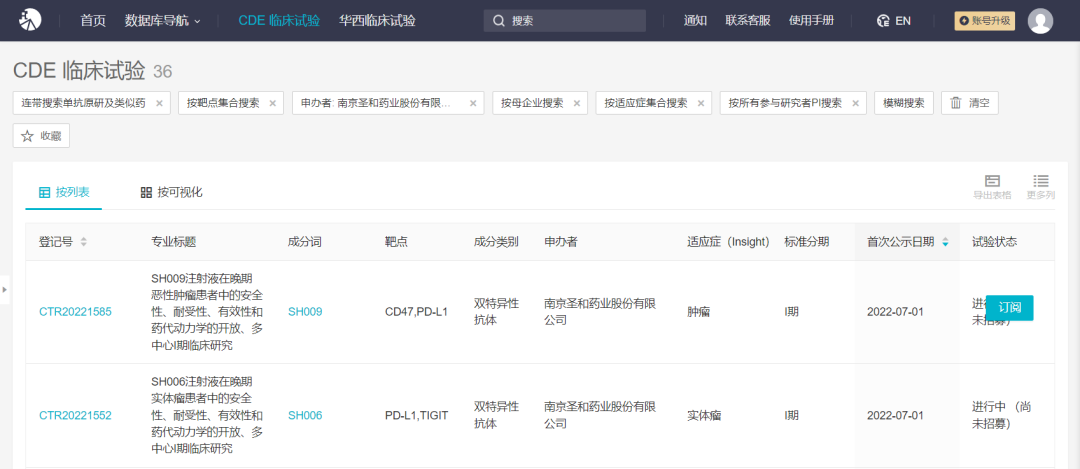1080x469 pixels.
Task: Open 使用手册 link
Action: point(811,21)
